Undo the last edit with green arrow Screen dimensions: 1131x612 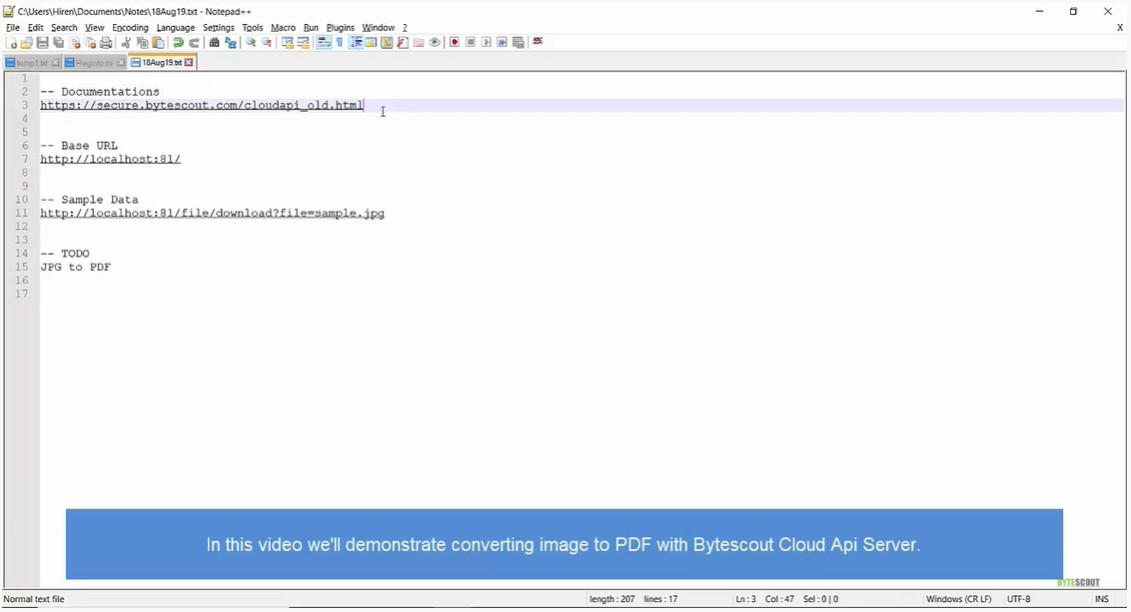click(x=178, y=43)
